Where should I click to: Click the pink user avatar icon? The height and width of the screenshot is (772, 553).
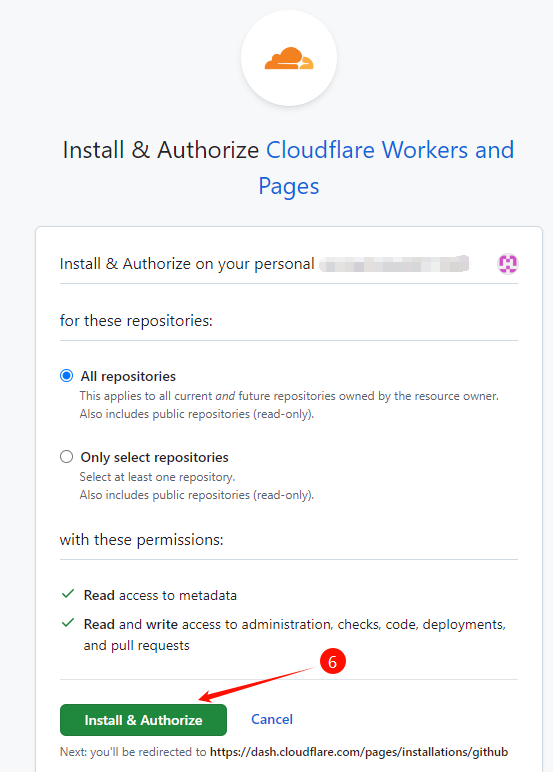point(508,263)
